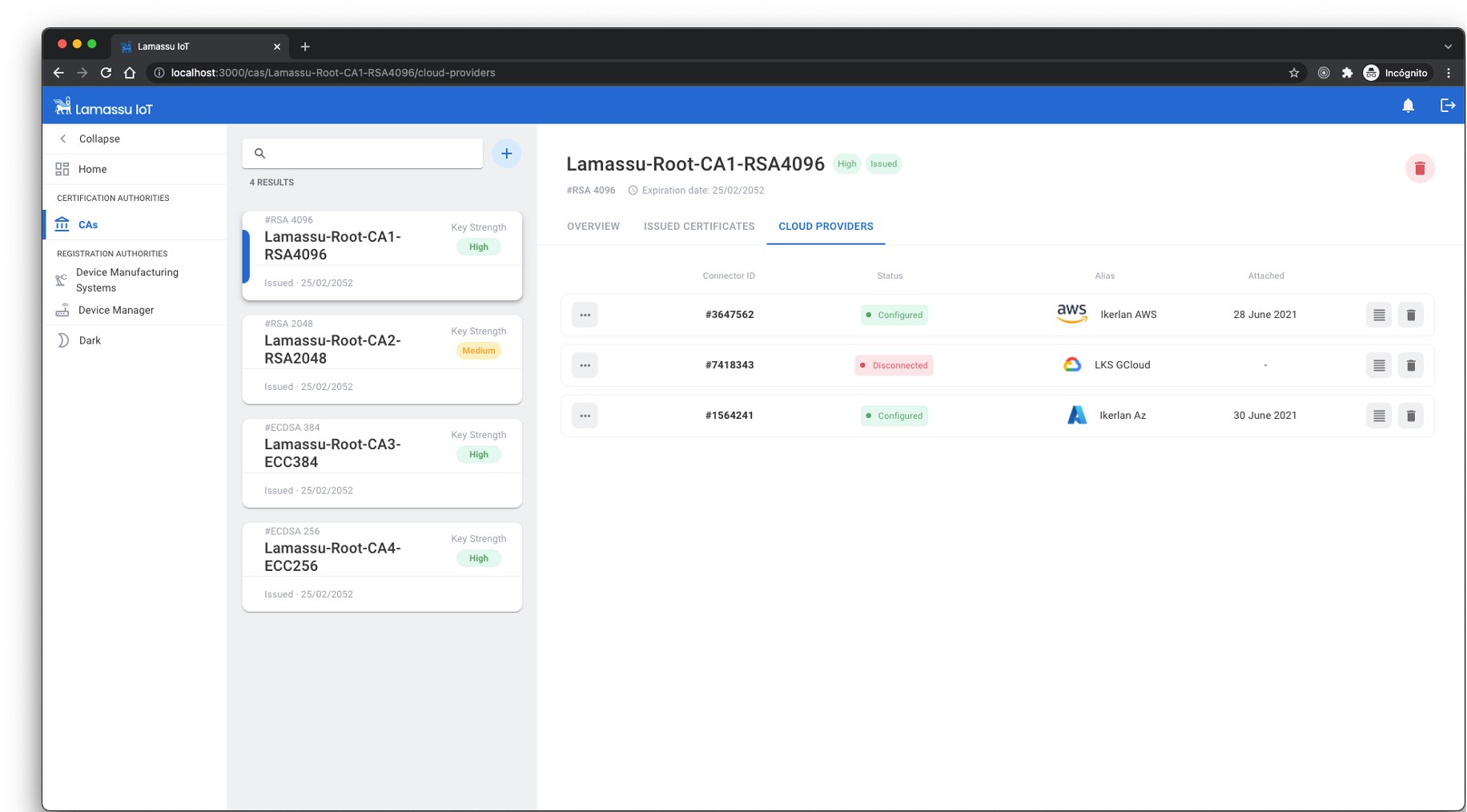
Task: Open the more options for connector #1564241
Action: coord(585,416)
